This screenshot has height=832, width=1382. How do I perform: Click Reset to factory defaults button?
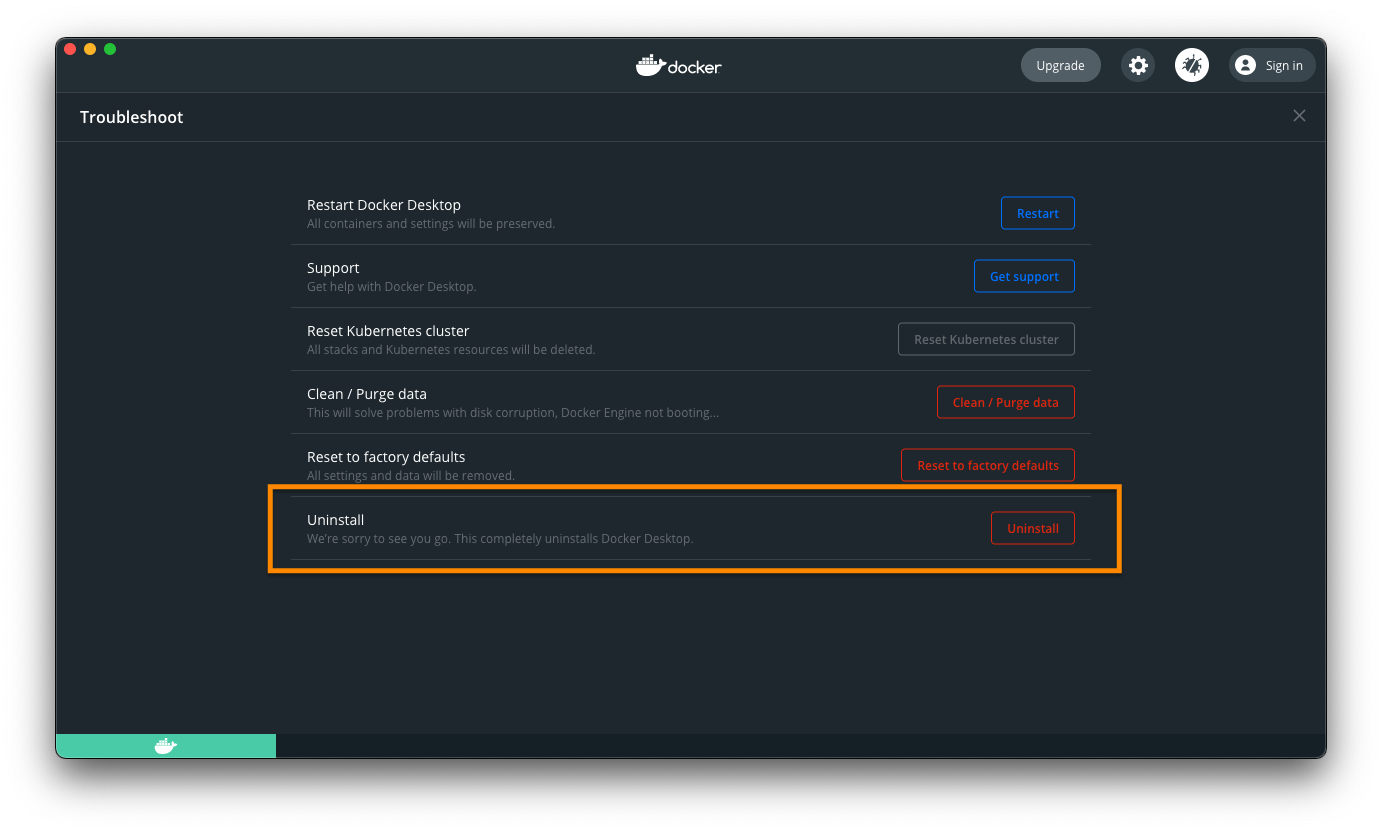pos(988,465)
